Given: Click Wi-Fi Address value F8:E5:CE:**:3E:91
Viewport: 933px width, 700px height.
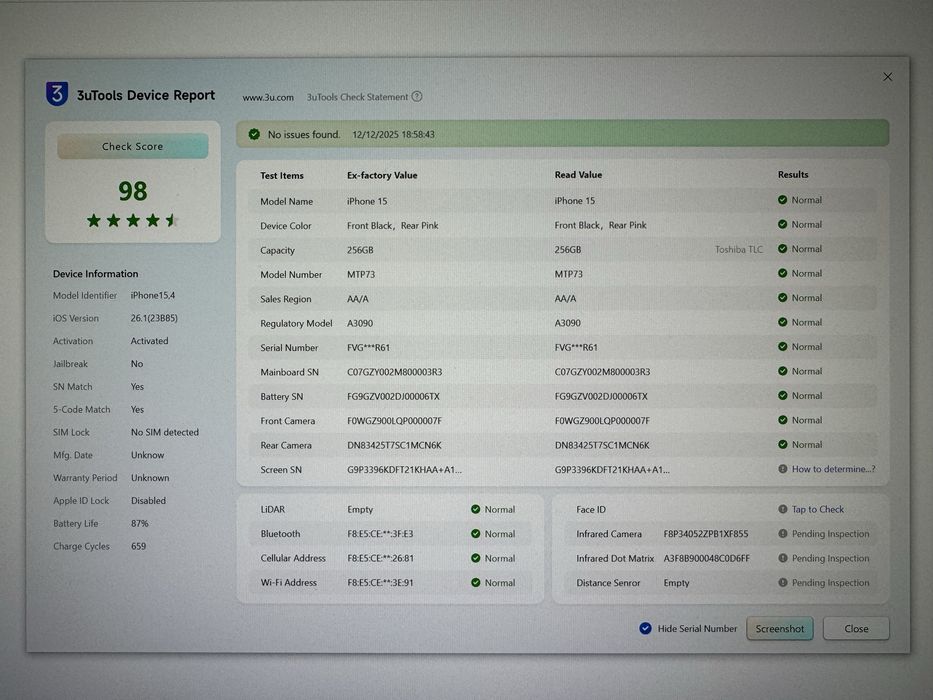Looking at the screenshot, I should (x=380, y=583).
